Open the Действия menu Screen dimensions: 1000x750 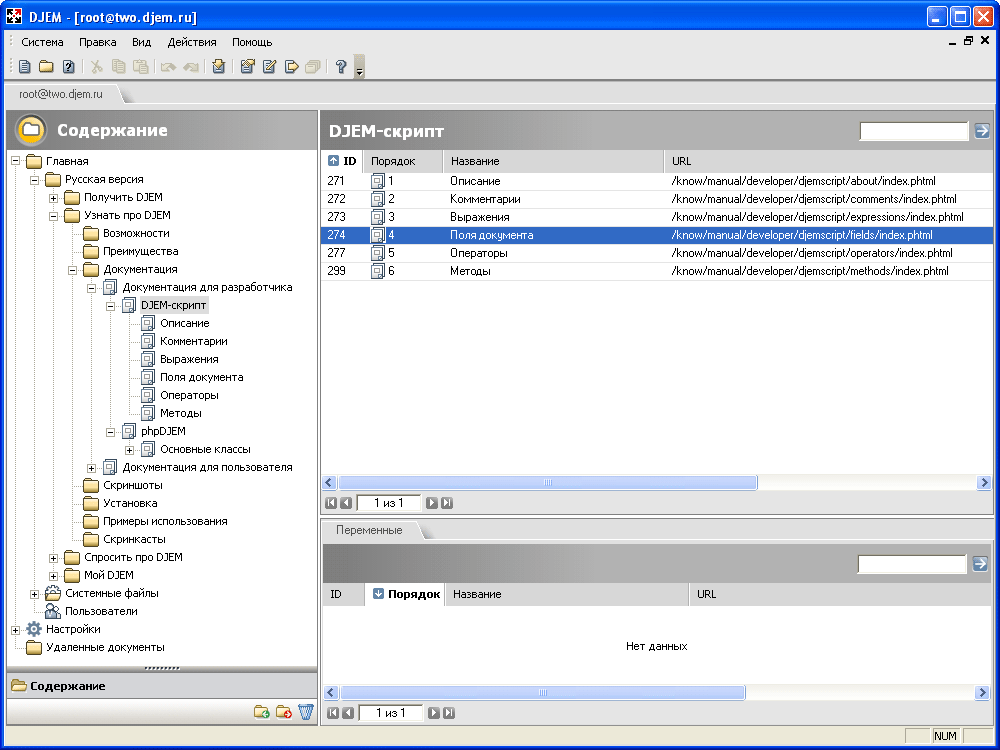[x=192, y=42]
